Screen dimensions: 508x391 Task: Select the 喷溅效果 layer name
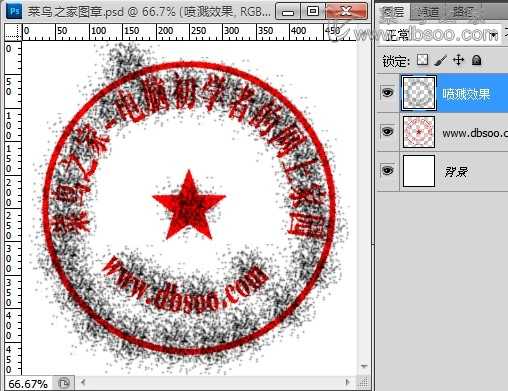pyautogui.click(x=466, y=94)
